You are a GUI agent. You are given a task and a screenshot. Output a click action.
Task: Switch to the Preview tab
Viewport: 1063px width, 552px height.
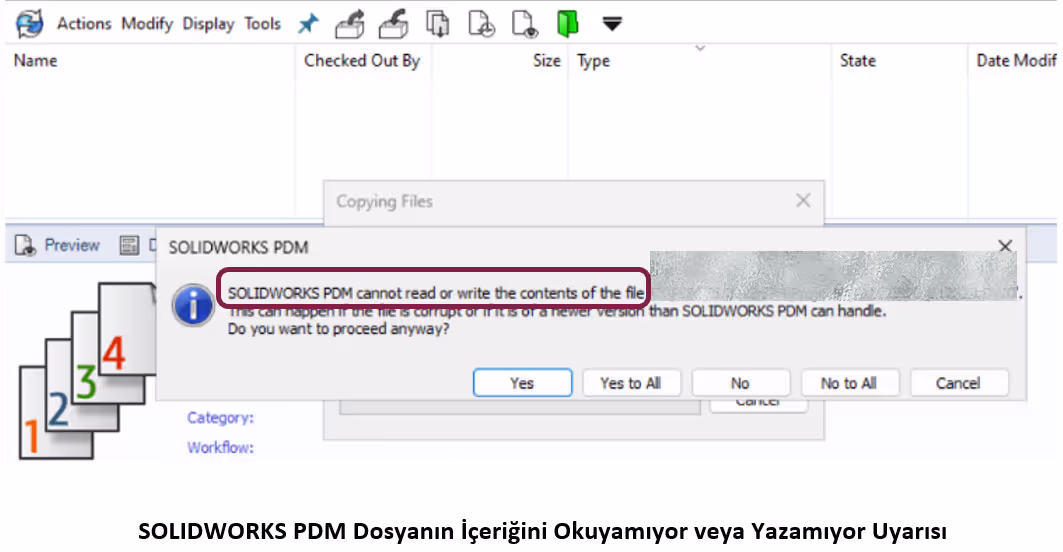click(x=72, y=245)
